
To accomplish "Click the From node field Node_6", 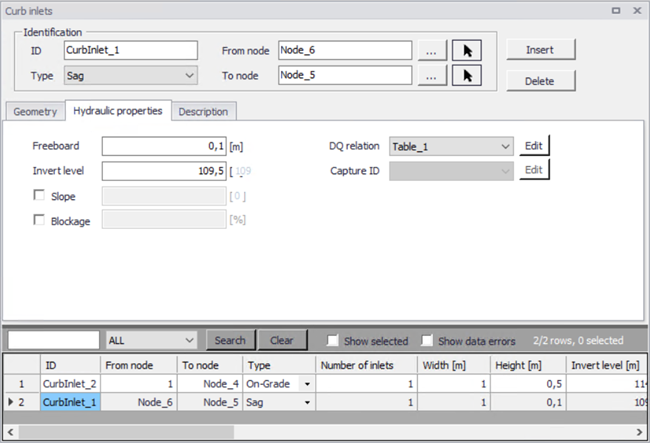I will [x=345, y=50].
